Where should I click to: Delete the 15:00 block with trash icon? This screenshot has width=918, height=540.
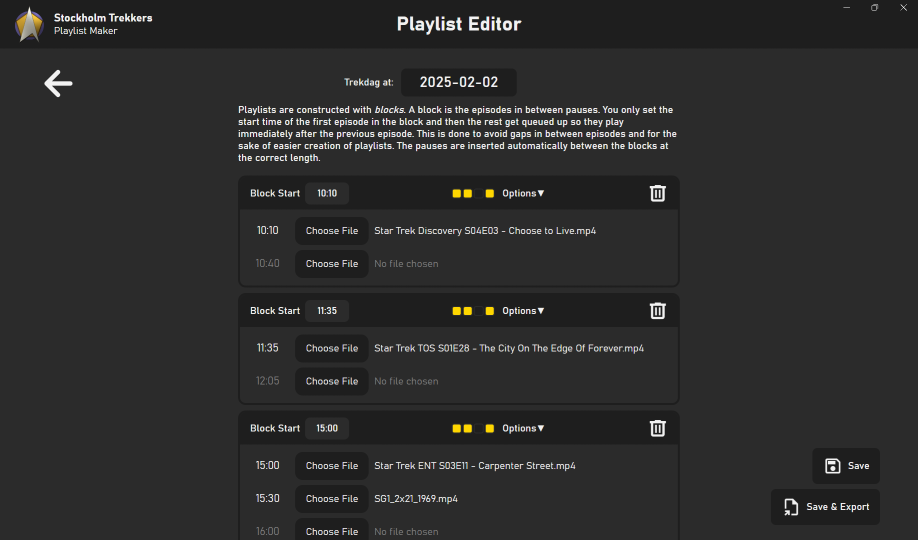click(657, 428)
